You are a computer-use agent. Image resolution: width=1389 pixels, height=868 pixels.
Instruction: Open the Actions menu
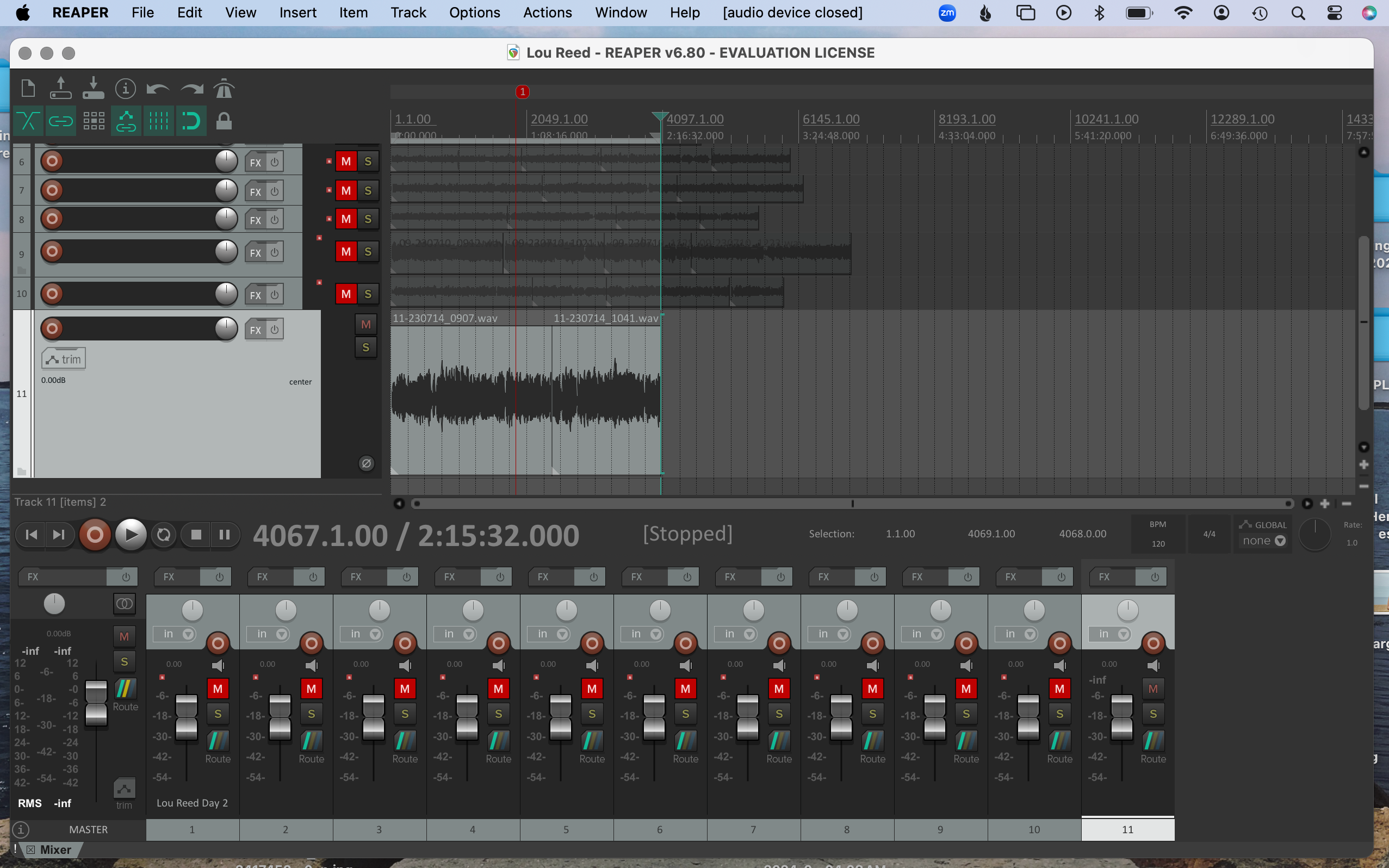[x=548, y=13]
